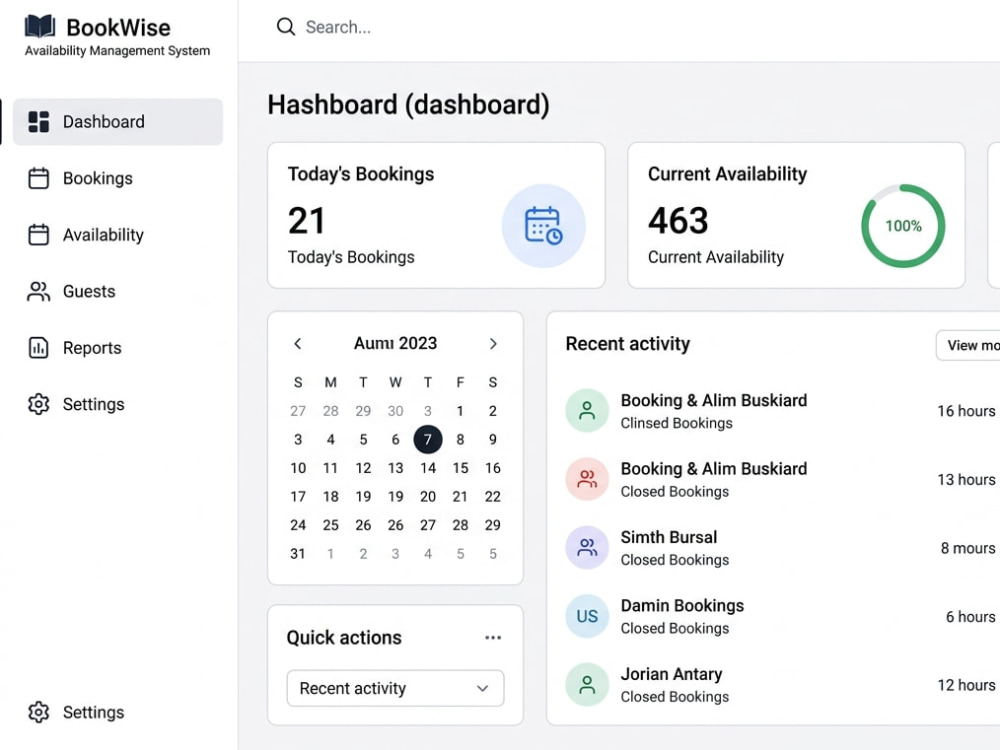Select greyed day 30 of previous month
Screen dimensions: 1000x750
pyautogui.click(x=395, y=411)
